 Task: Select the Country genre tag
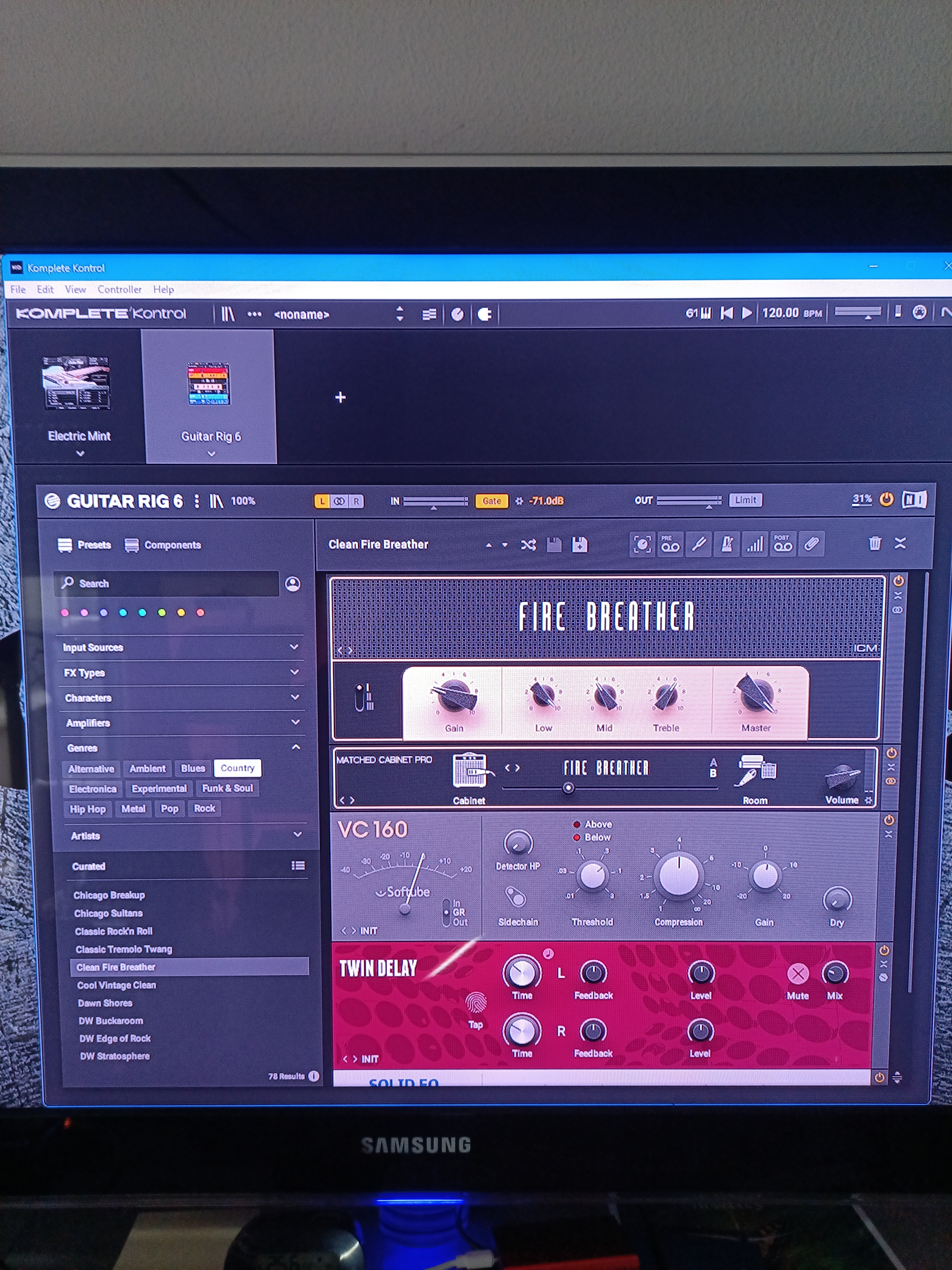click(237, 768)
